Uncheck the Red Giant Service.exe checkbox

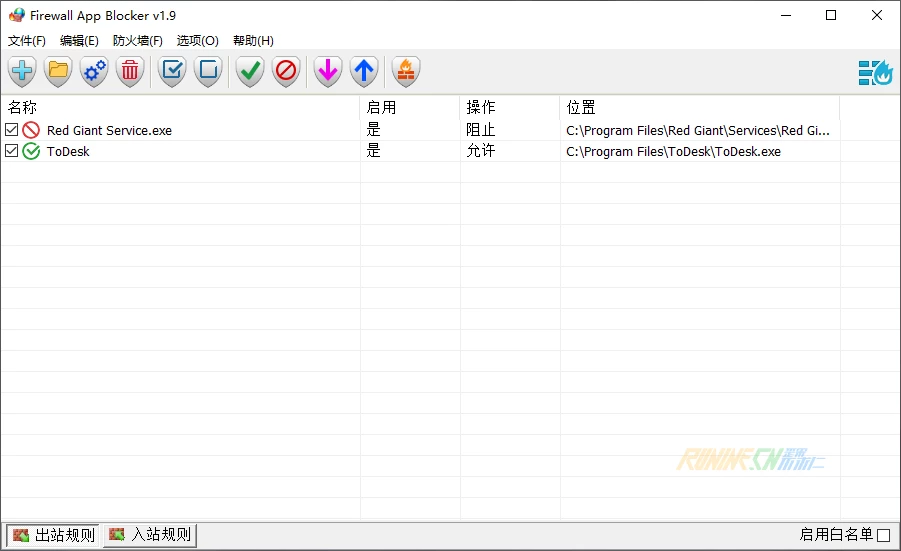coord(12,130)
